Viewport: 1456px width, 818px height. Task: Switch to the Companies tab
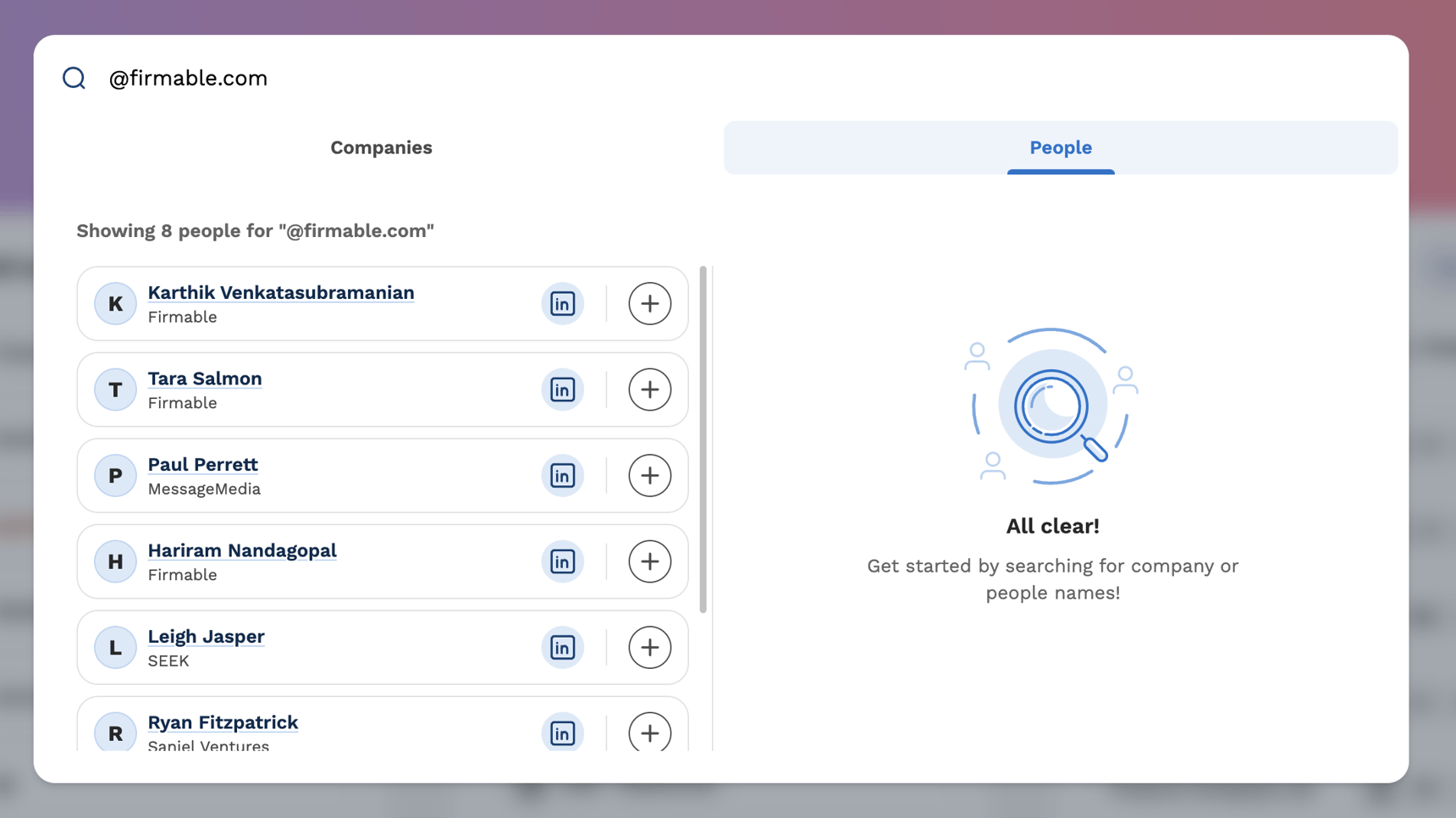381,147
